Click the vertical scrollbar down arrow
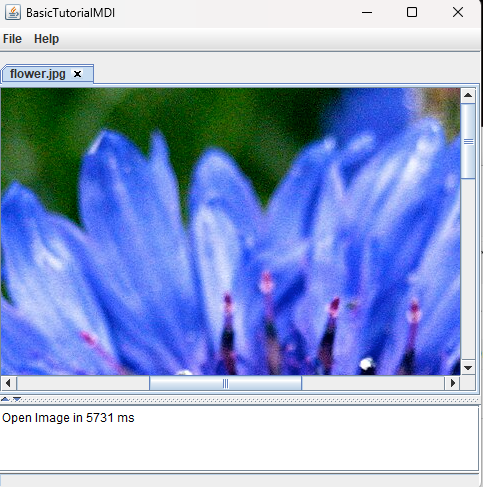This screenshot has height=487, width=483. coord(468,368)
